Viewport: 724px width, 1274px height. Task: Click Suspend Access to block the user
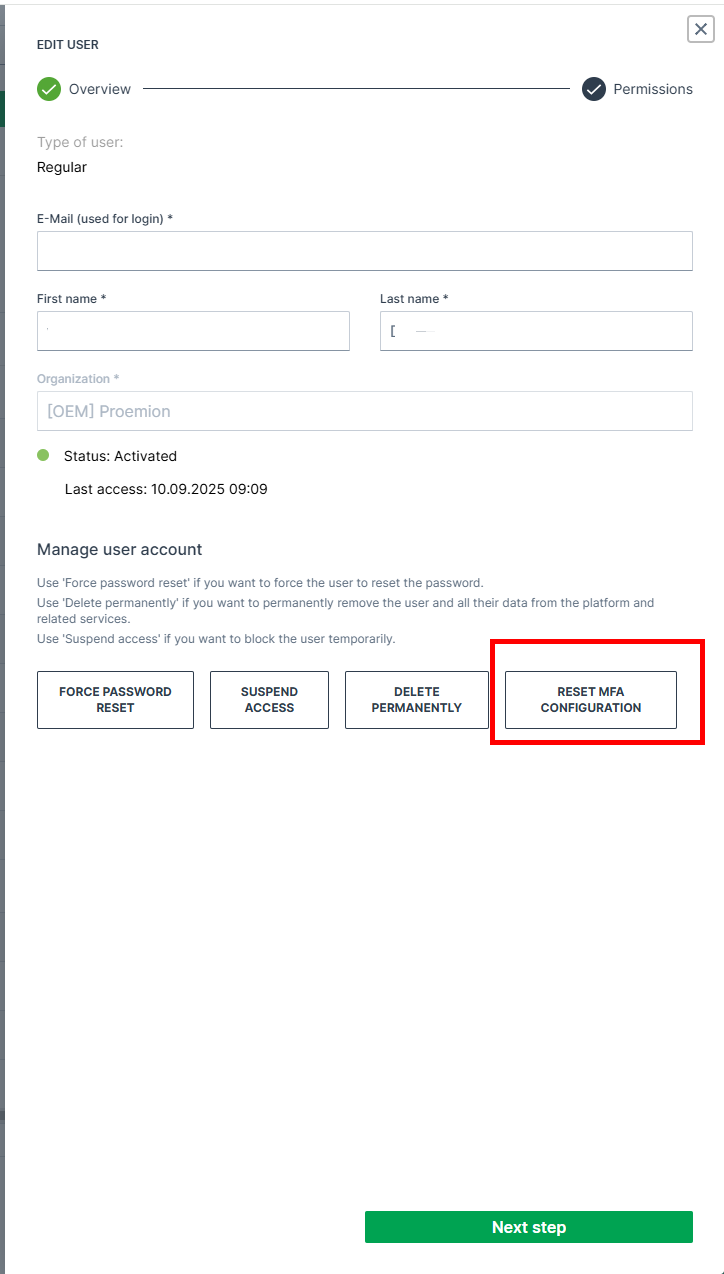click(x=269, y=699)
